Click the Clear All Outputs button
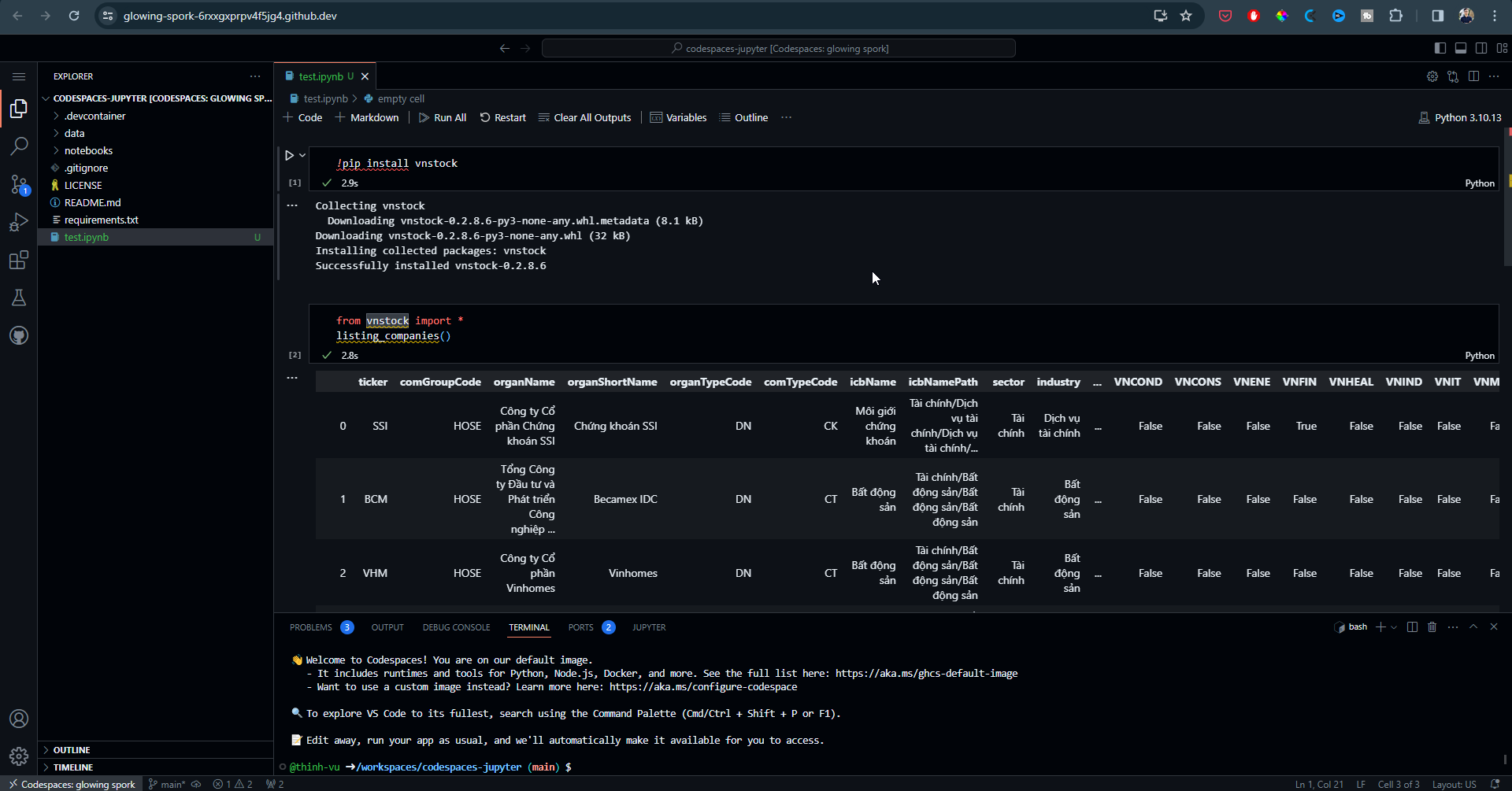This screenshot has height=791, width=1512. pos(584,117)
